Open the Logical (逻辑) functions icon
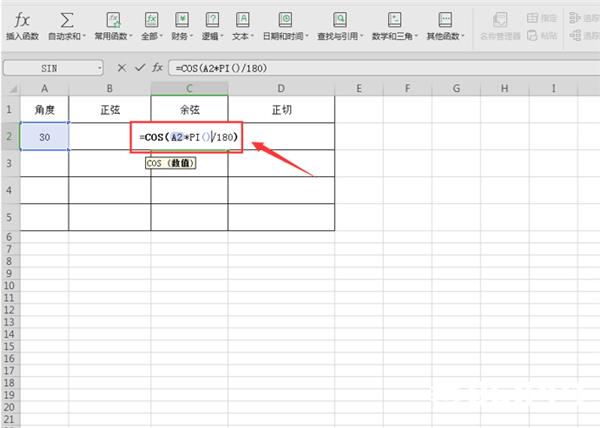The height and width of the screenshot is (428, 600). [x=212, y=20]
